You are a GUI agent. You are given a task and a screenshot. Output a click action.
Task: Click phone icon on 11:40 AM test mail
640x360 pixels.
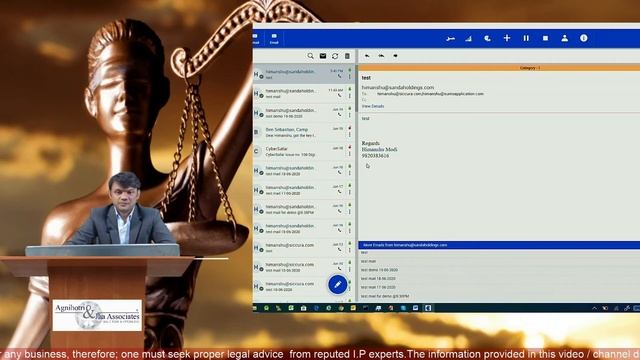click(340, 96)
